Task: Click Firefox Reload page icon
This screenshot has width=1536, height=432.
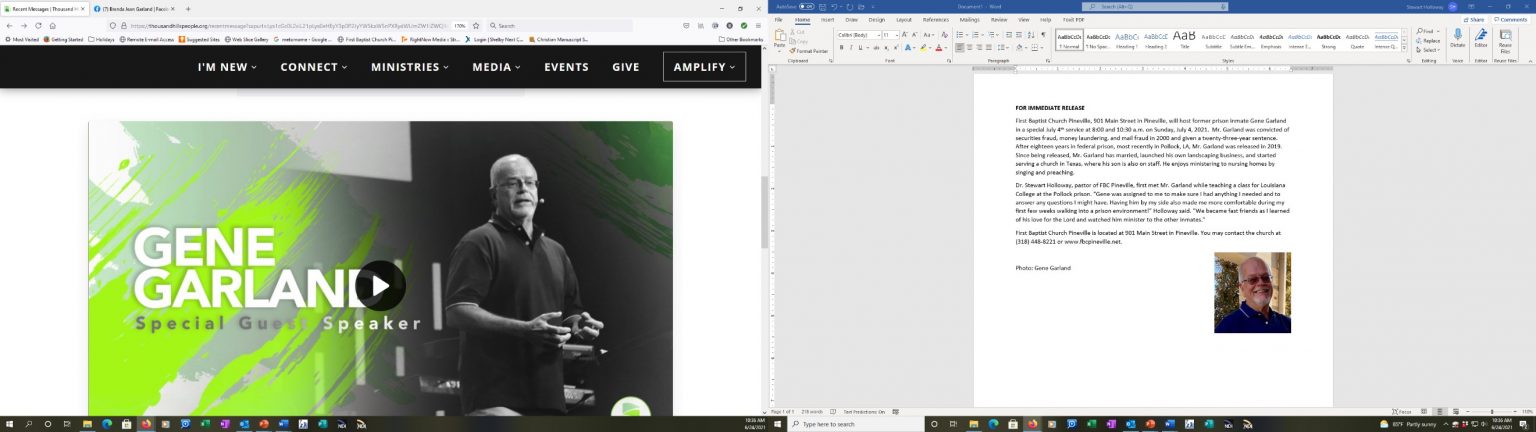Action: (x=38, y=25)
